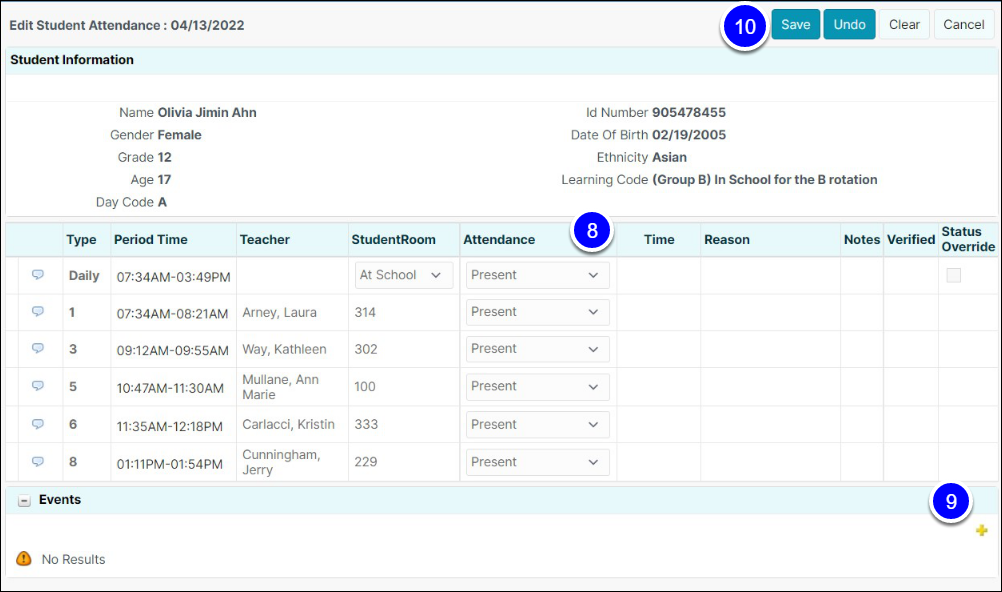Open the attendance dropdown for Way, Kathleen
The width and height of the screenshot is (1002, 592).
coord(537,349)
